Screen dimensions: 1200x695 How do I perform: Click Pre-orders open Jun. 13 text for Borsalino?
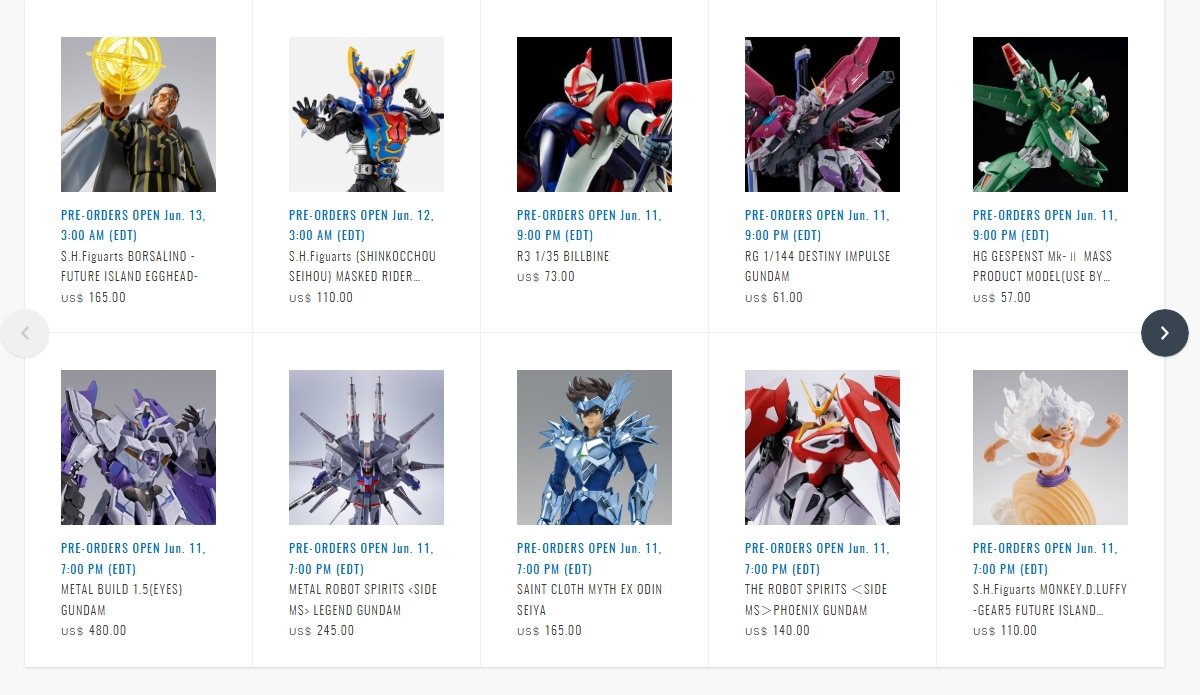[x=133, y=225]
